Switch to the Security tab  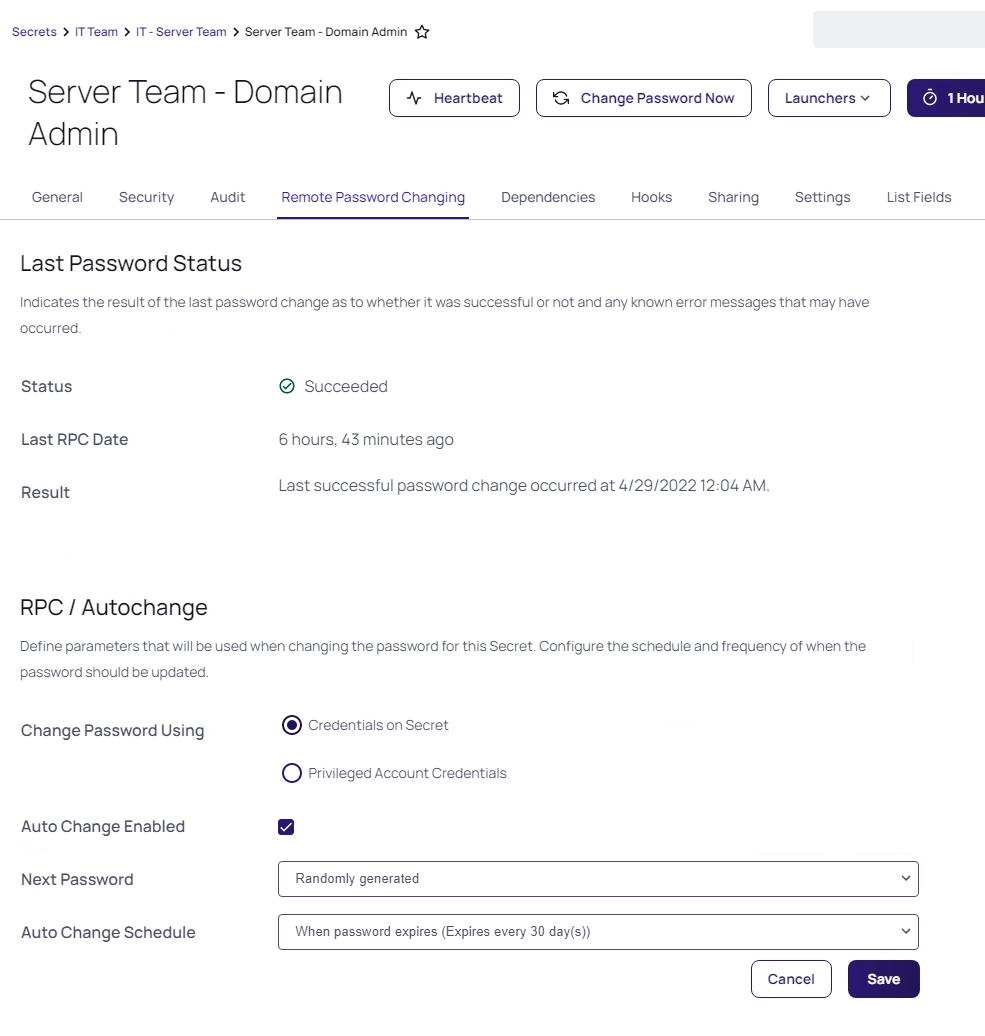coord(147,197)
